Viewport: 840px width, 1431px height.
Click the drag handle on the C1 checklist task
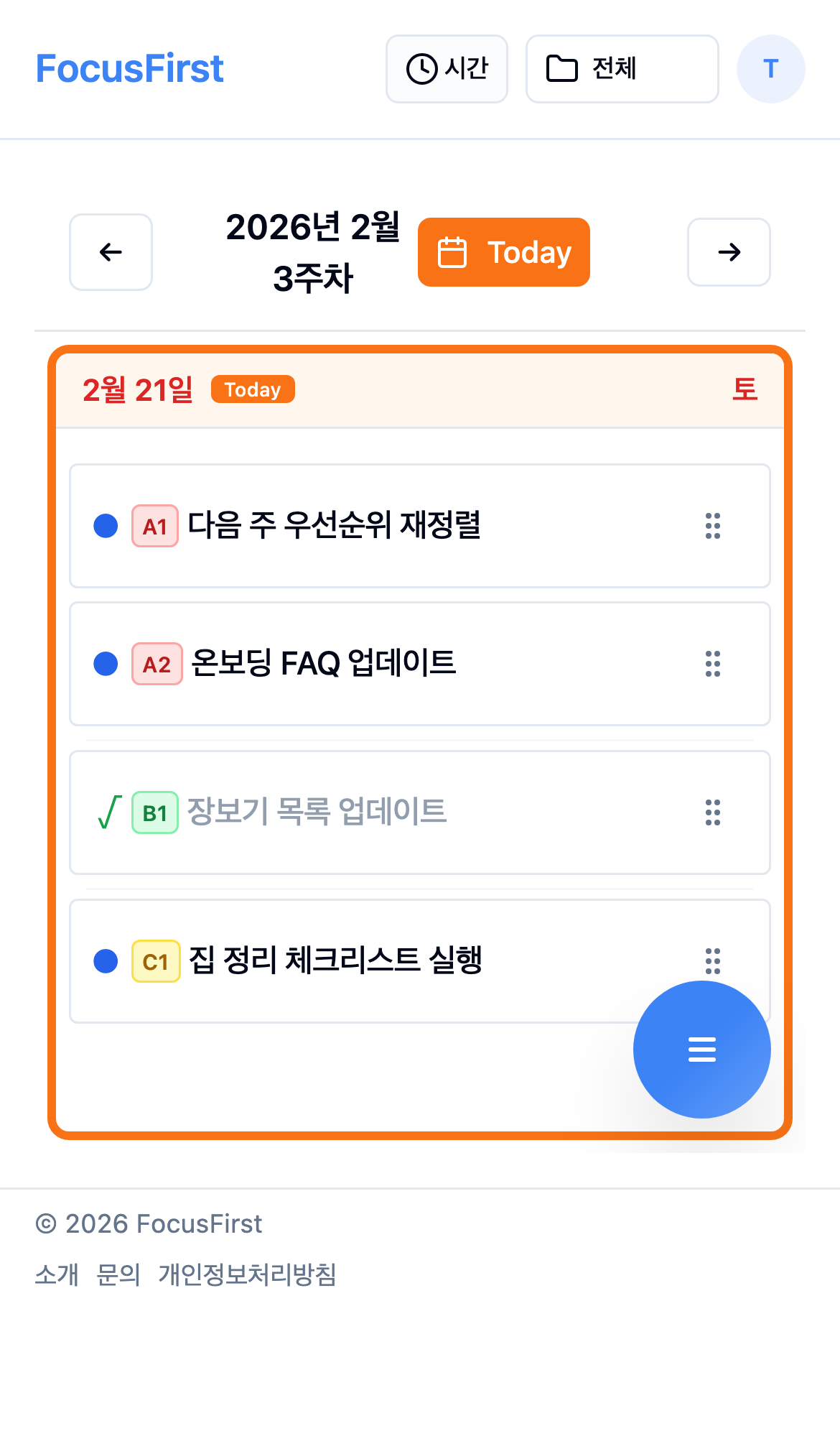(712, 962)
